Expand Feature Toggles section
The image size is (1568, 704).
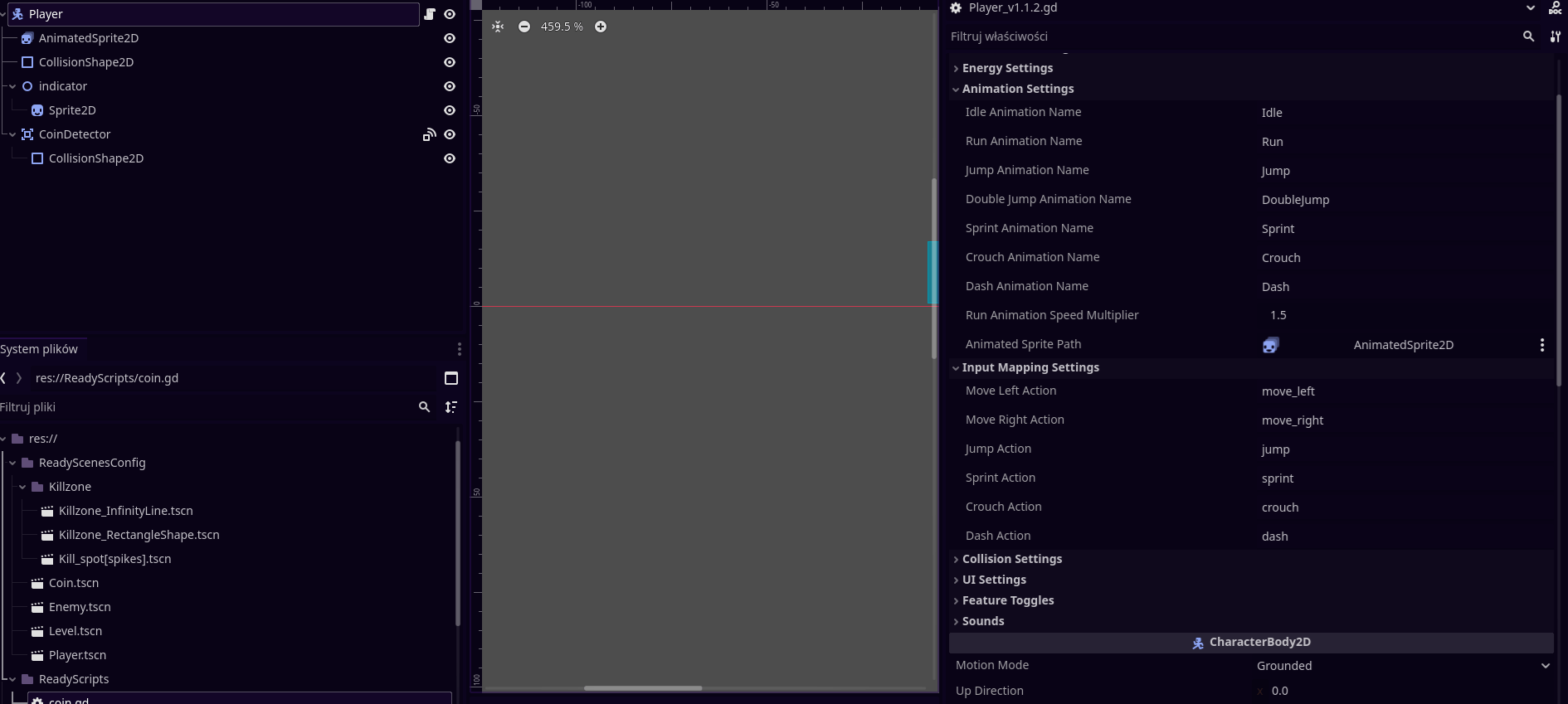click(x=1251, y=600)
